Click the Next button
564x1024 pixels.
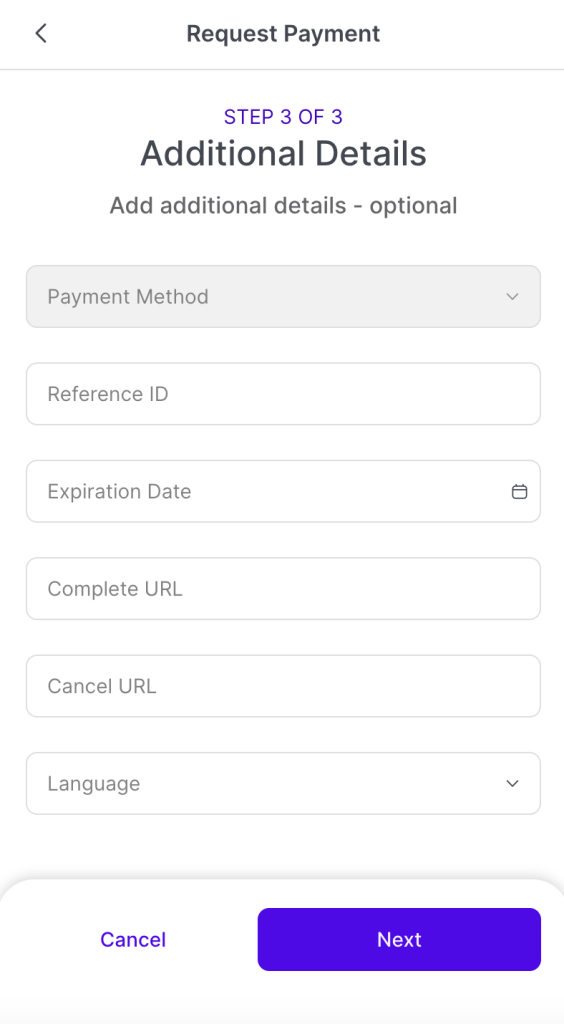(x=399, y=939)
